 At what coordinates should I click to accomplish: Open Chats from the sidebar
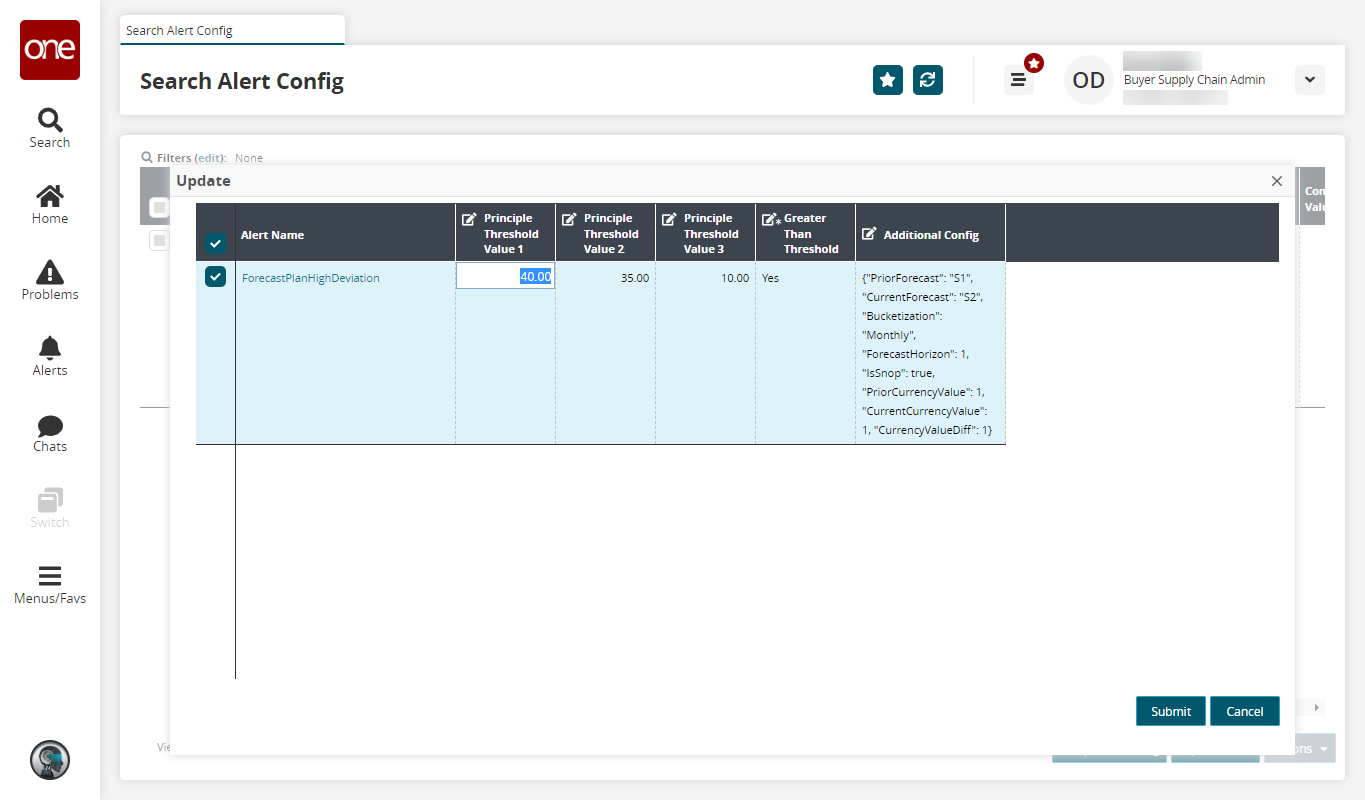point(50,432)
